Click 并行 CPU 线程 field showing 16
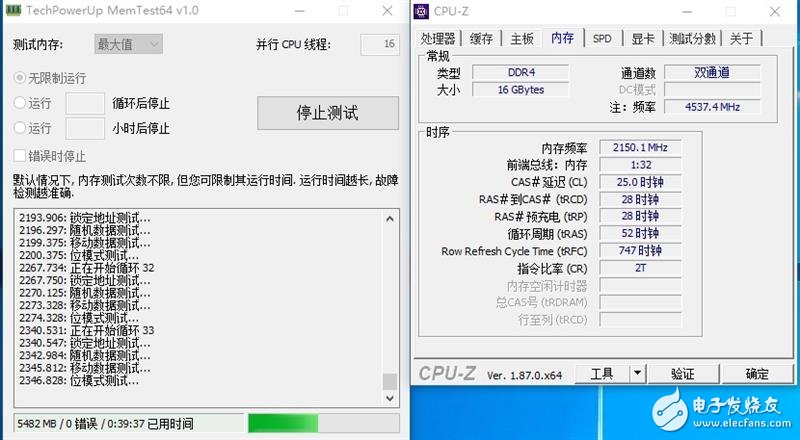 point(380,44)
